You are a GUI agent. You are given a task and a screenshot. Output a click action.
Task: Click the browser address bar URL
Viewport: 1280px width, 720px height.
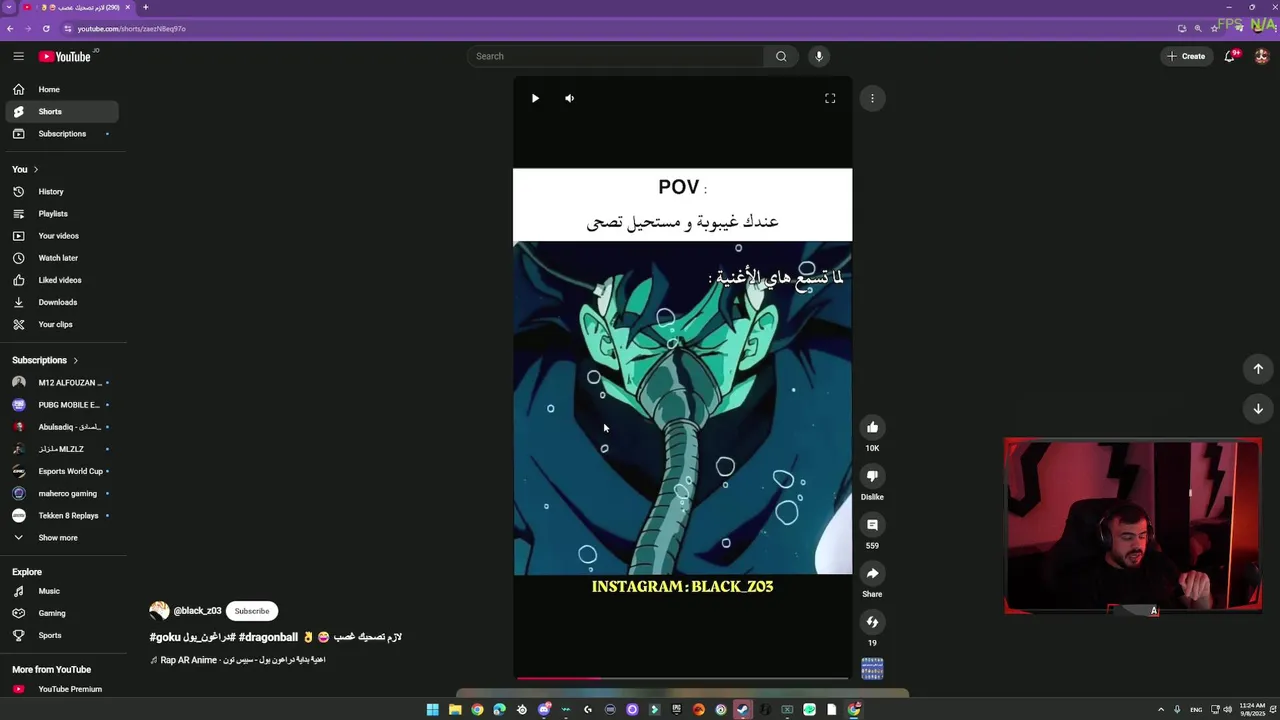coord(131,28)
